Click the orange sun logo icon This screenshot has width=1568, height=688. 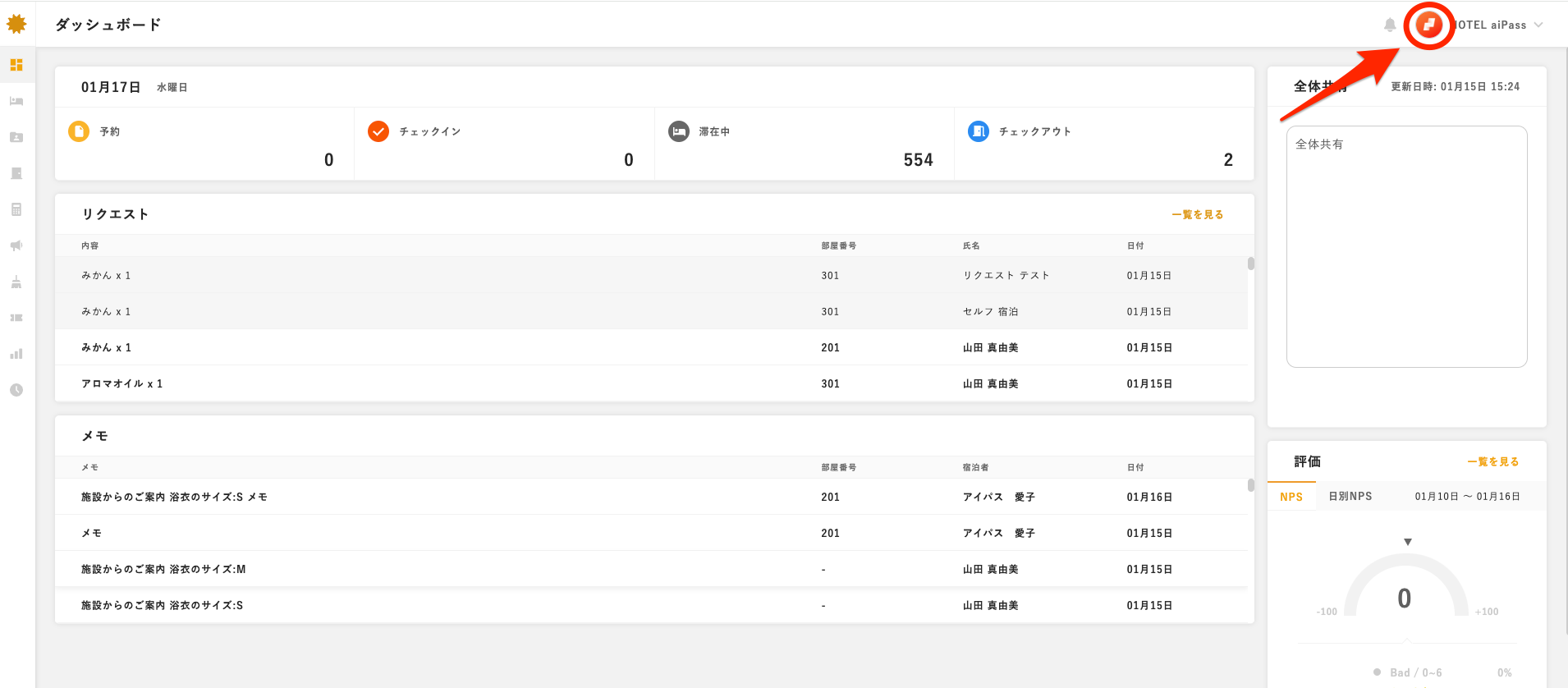tap(16, 24)
